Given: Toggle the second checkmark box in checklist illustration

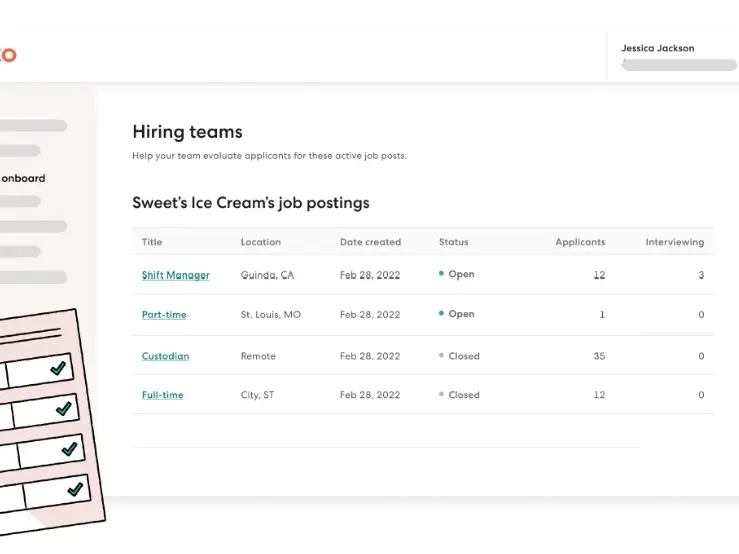Looking at the screenshot, I should (63, 409).
